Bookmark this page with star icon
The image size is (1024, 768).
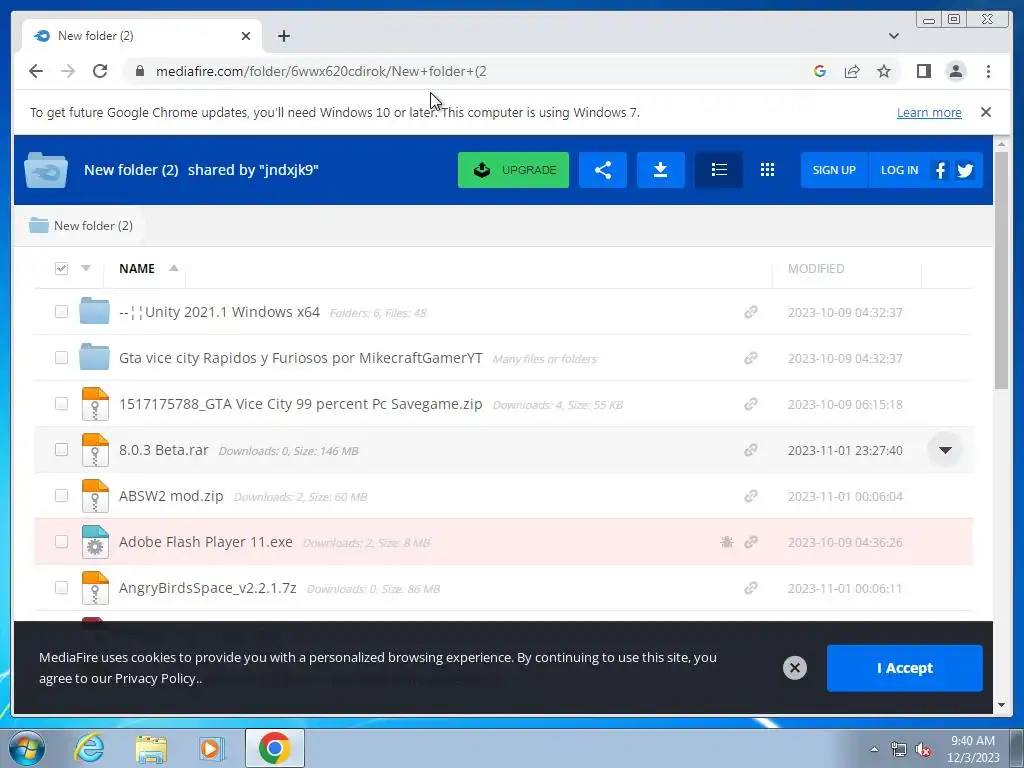coord(884,71)
